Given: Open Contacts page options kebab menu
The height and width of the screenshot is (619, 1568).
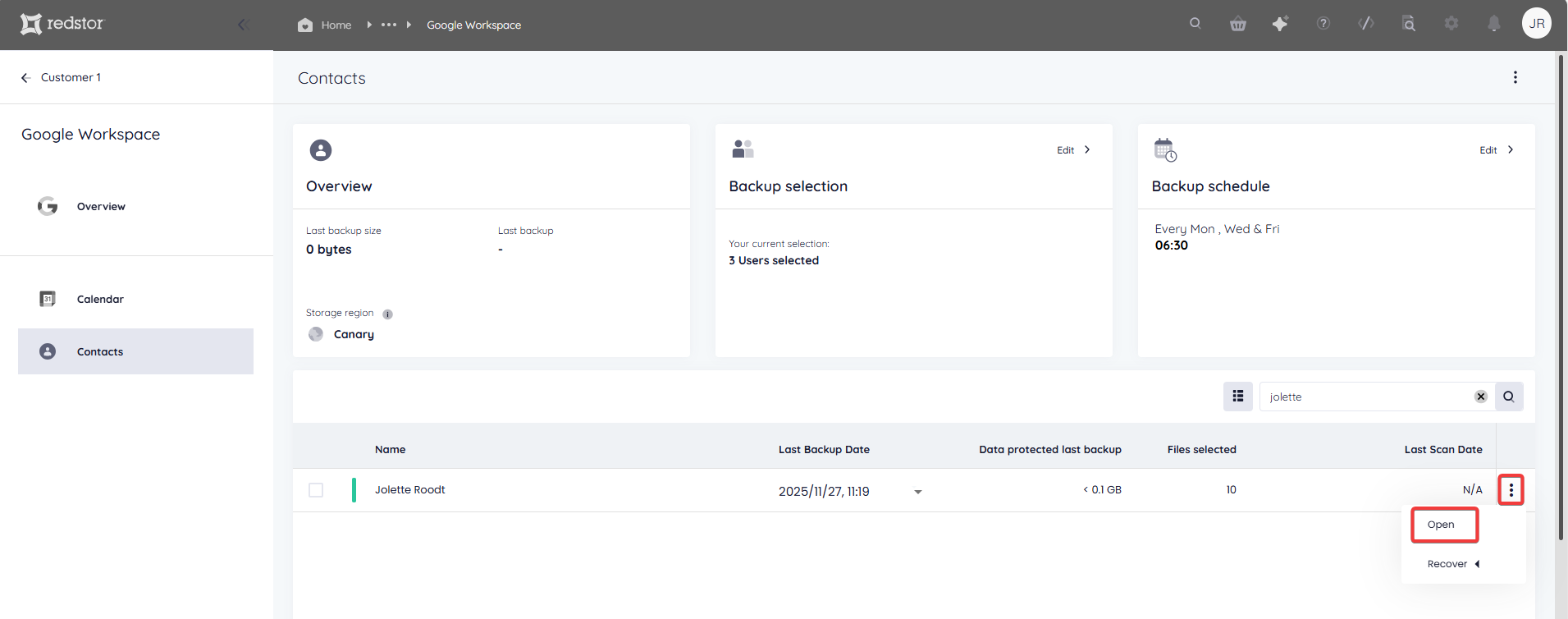Looking at the screenshot, I should pyautogui.click(x=1515, y=77).
